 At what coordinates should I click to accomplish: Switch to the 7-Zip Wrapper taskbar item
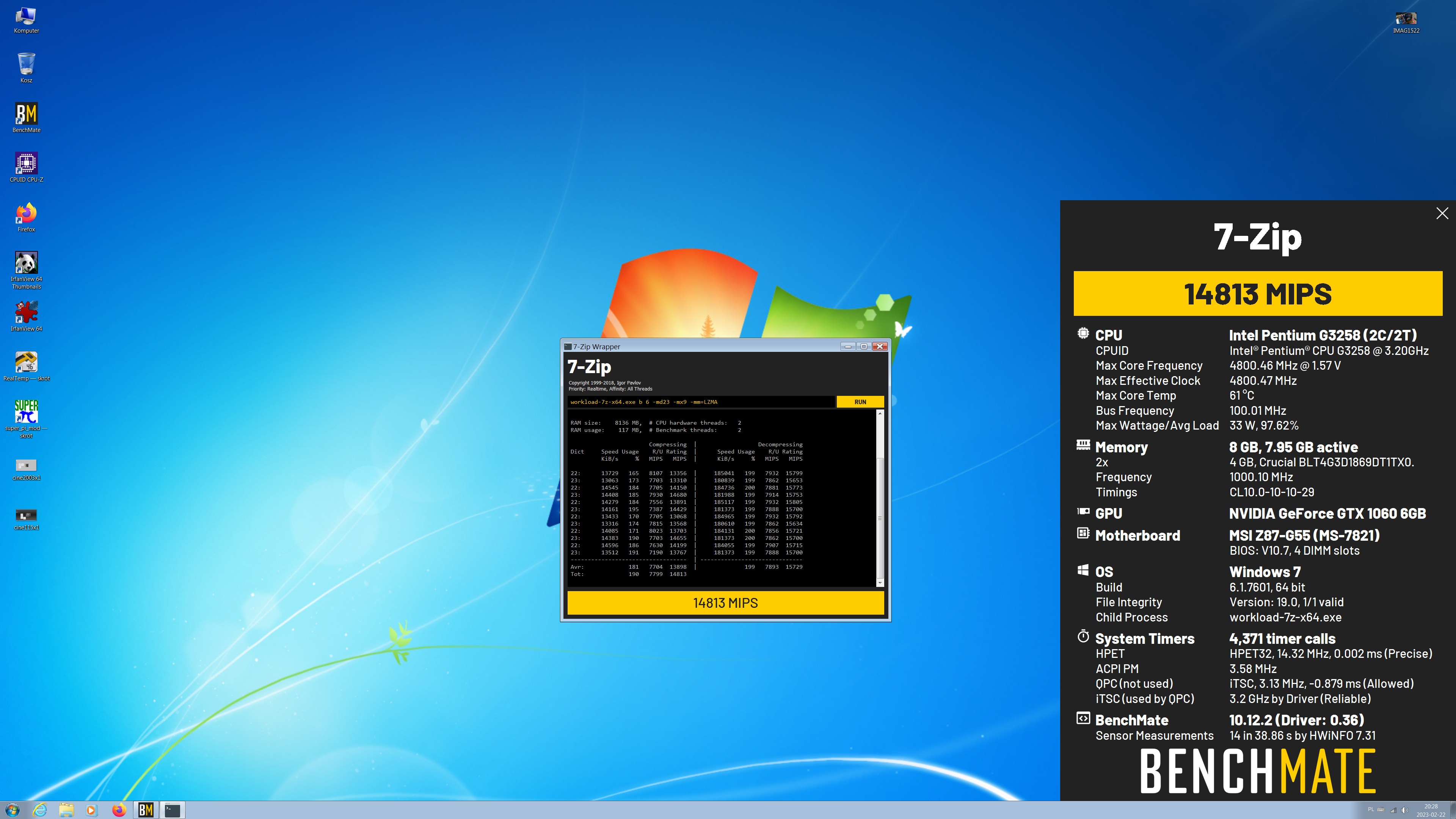[173, 810]
